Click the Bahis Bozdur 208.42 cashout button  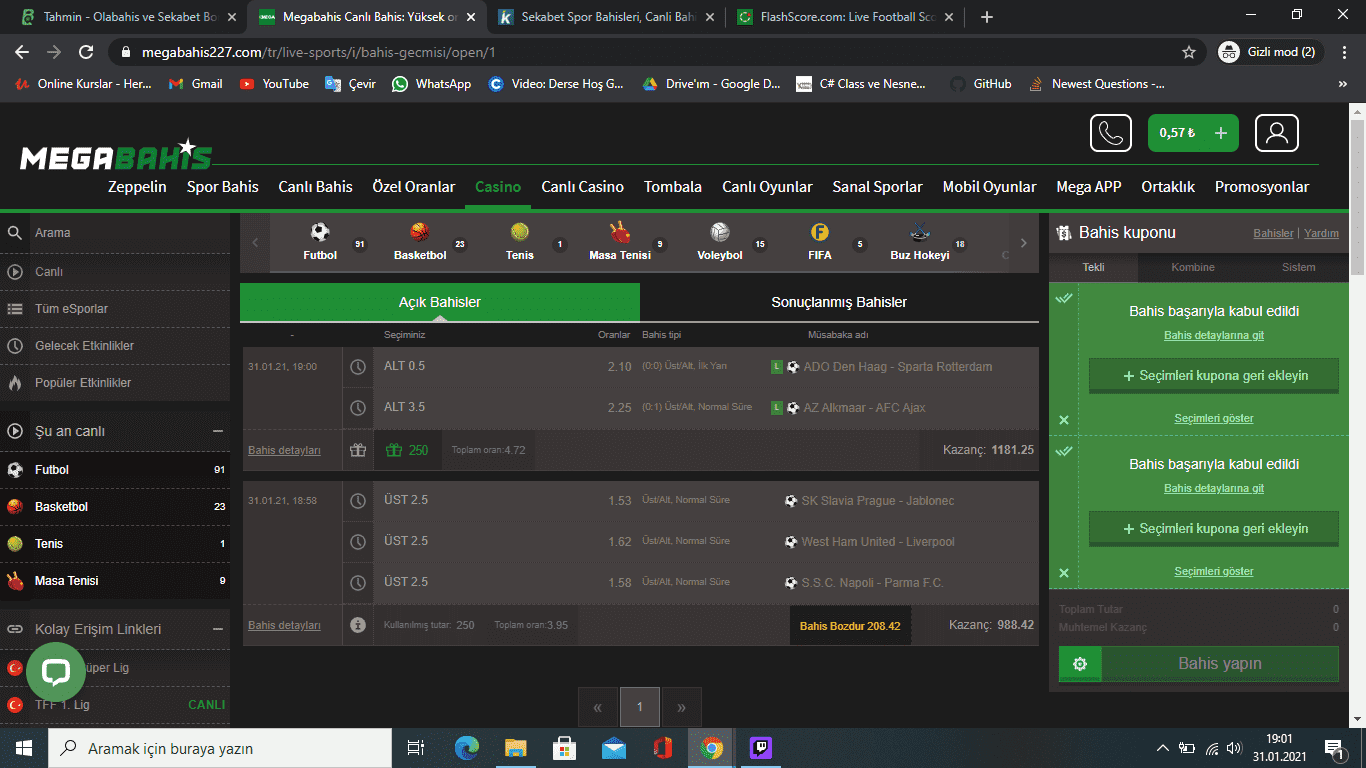click(850, 626)
